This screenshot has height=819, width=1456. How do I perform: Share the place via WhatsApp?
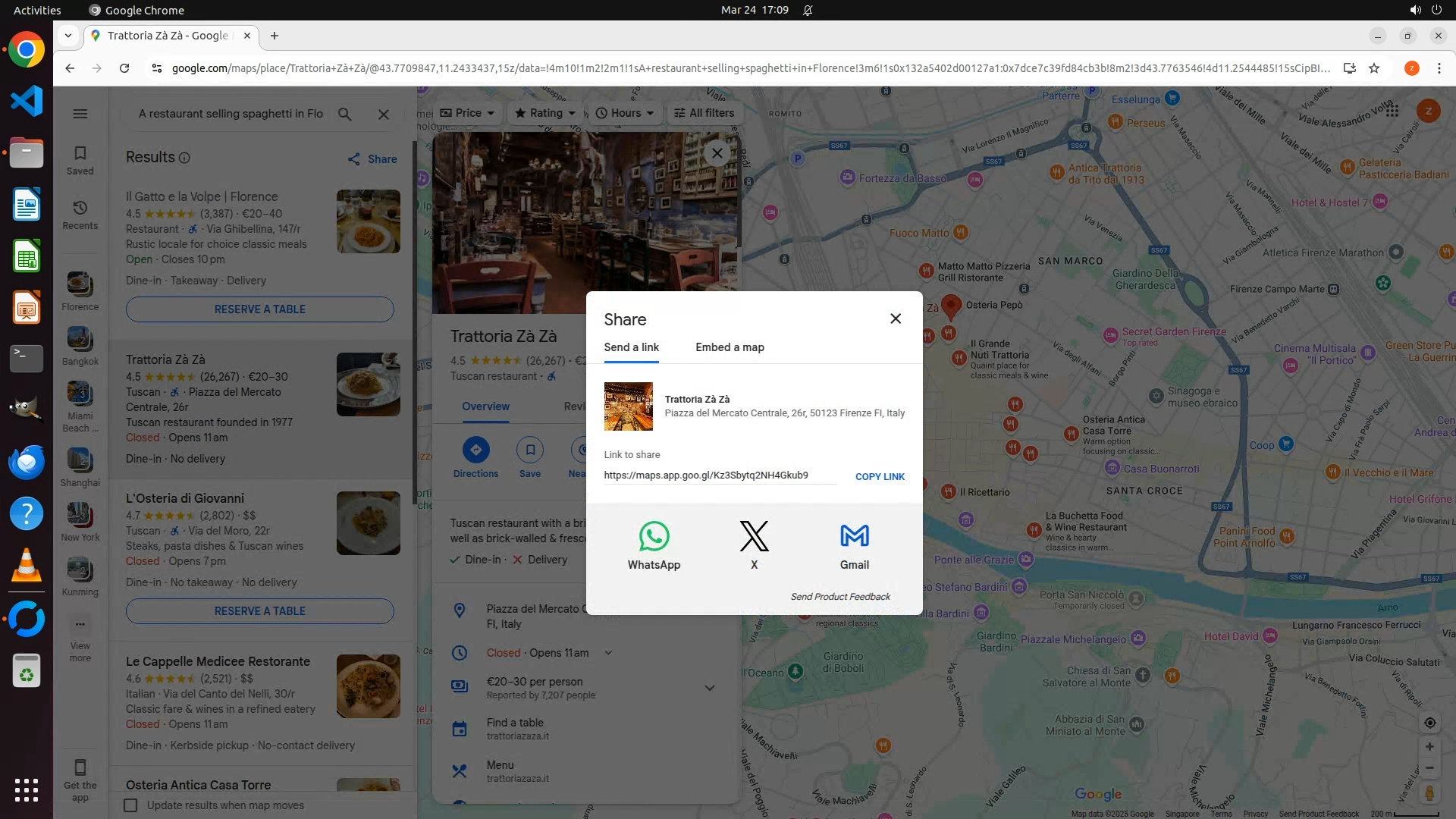pos(654,544)
